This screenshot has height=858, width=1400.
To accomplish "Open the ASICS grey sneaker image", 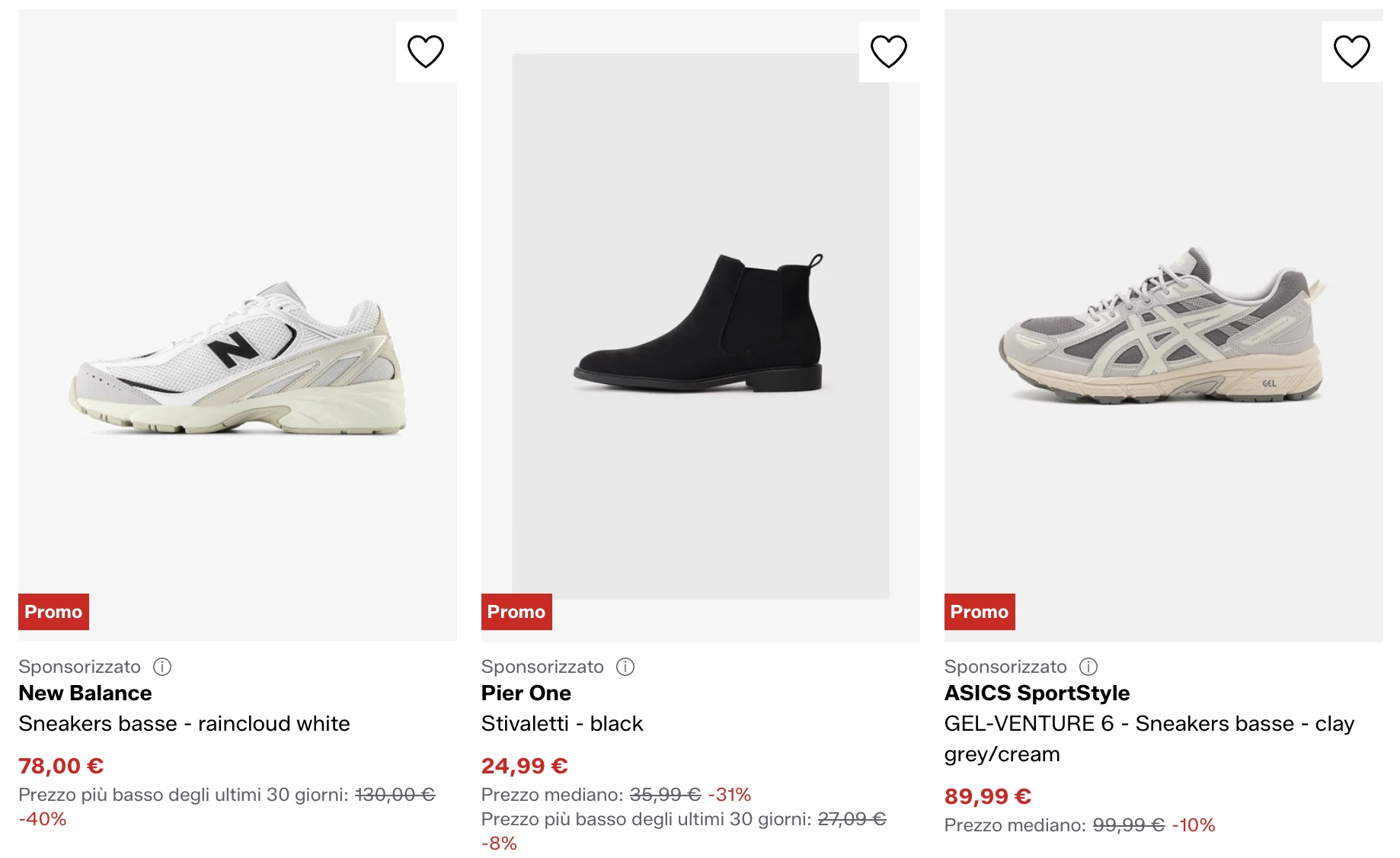I will tap(1162, 328).
